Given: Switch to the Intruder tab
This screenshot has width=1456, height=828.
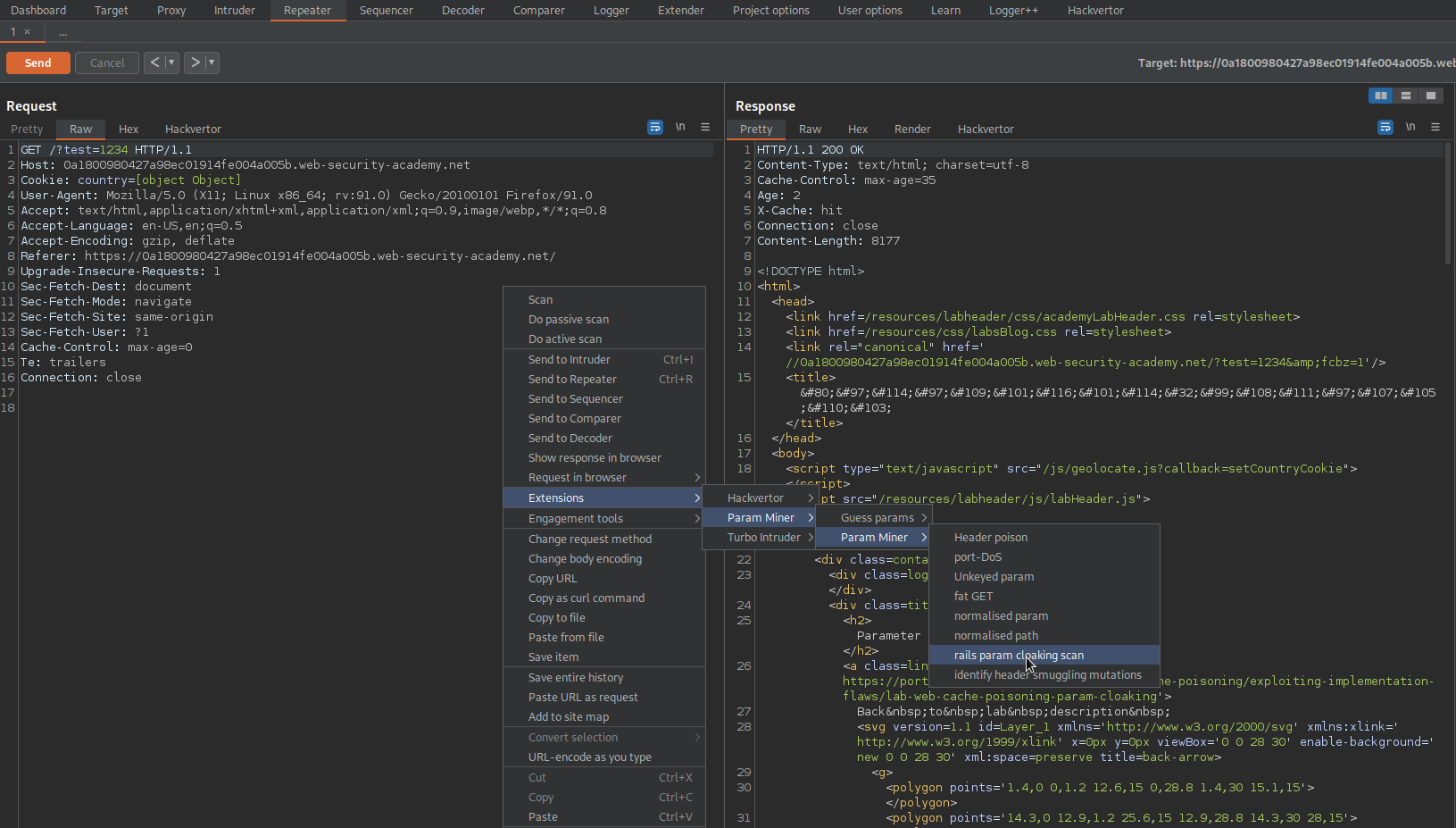Looking at the screenshot, I should 235,11.
